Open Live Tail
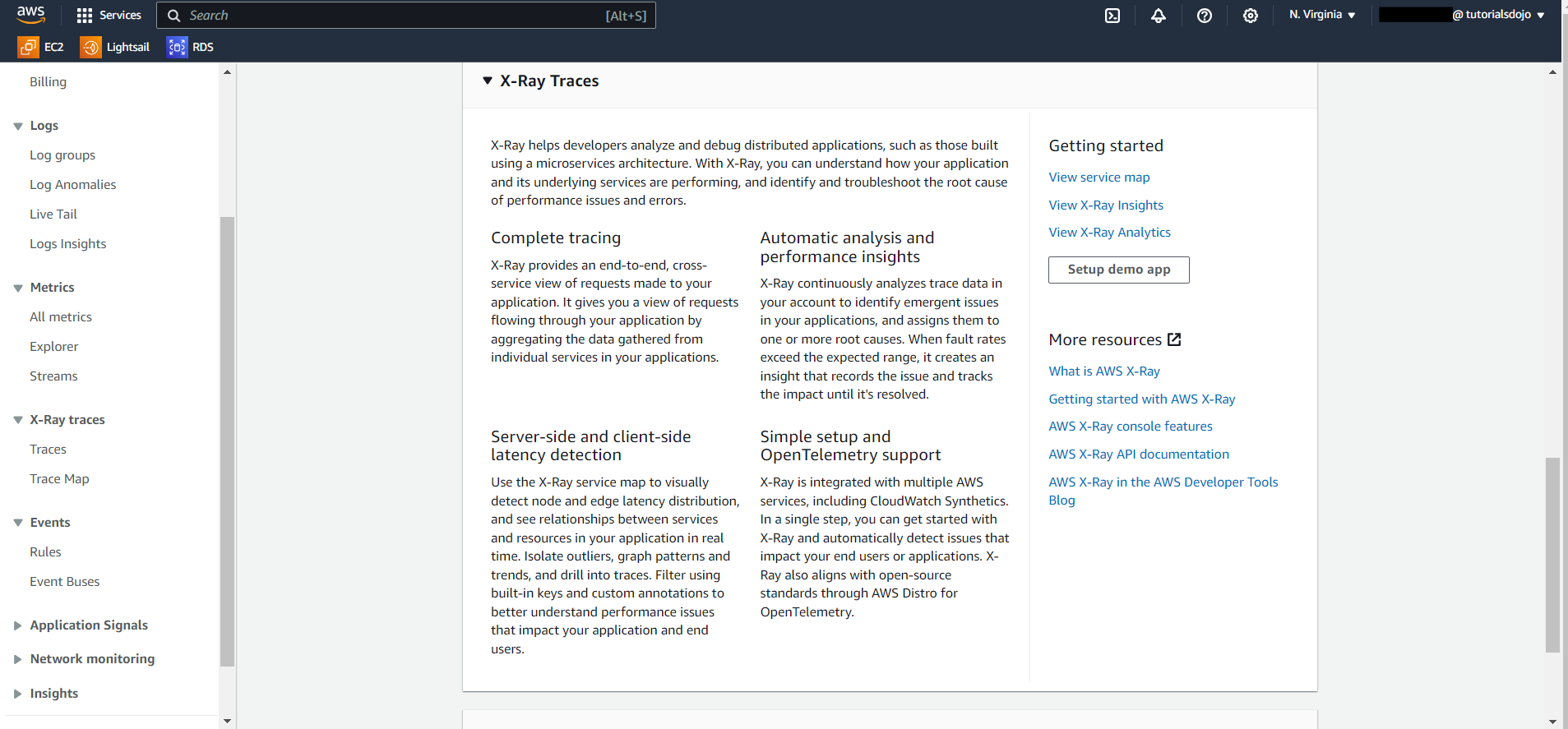The height and width of the screenshot is (729, 1568). point(53,215)
